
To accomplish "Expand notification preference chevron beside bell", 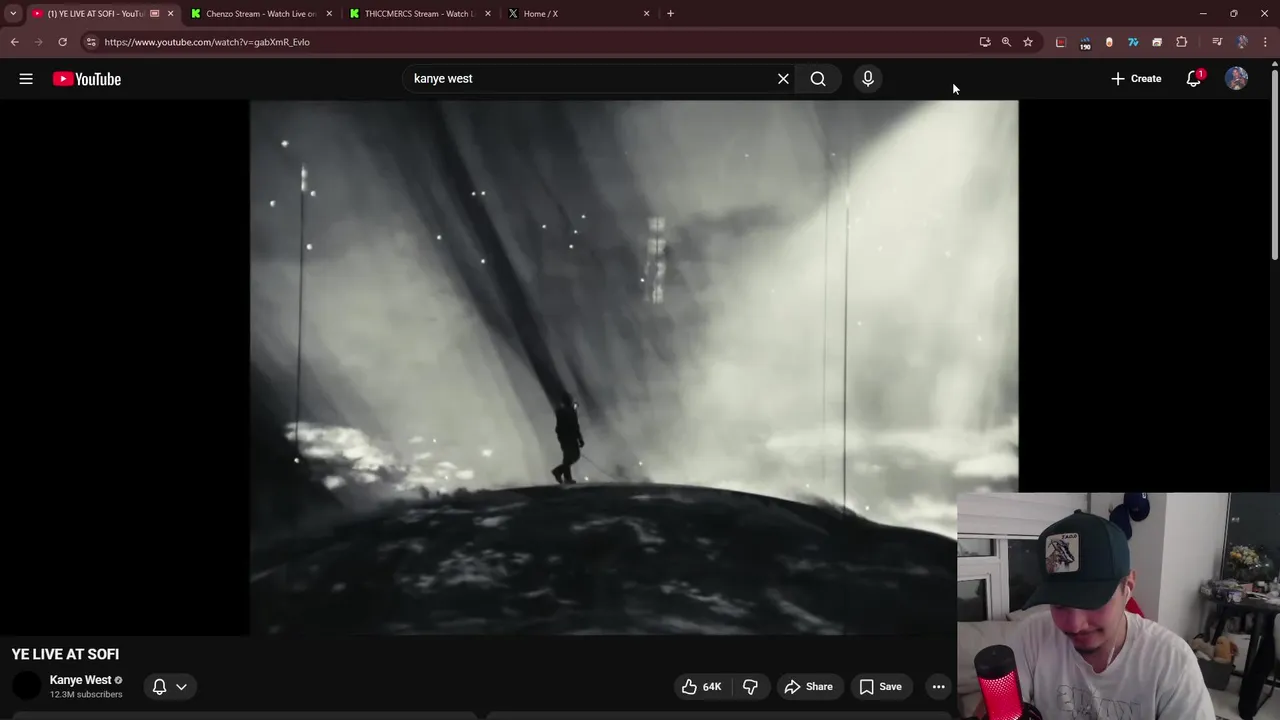I will [x=181, y=687].
